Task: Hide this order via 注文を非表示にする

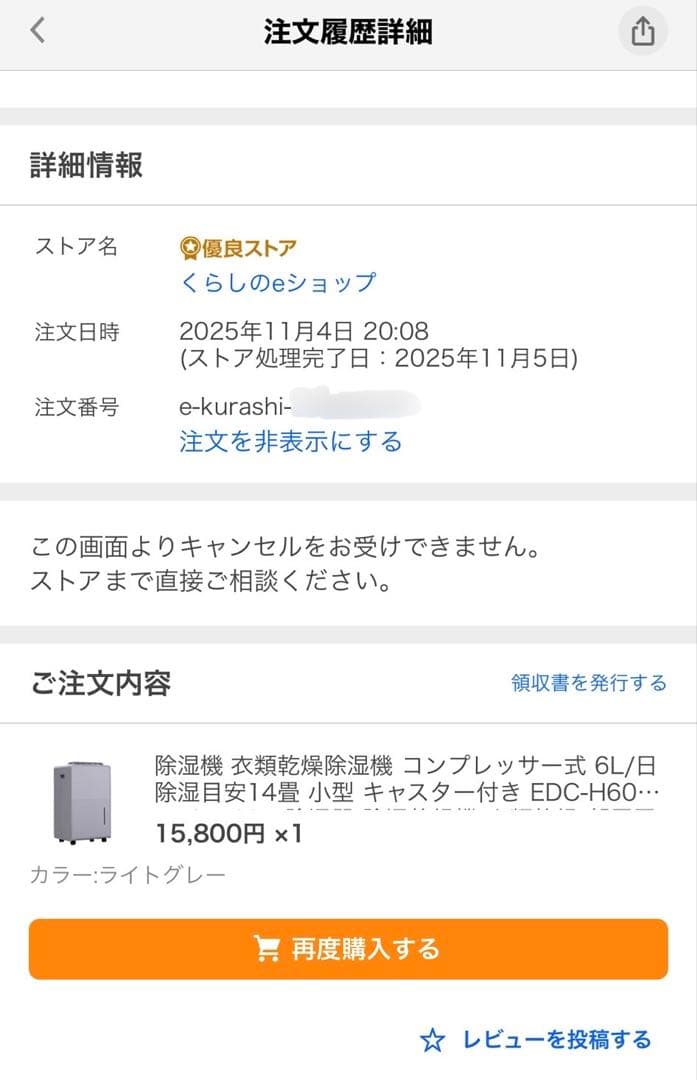Action: pyautogui.click(x=291, y=441)
